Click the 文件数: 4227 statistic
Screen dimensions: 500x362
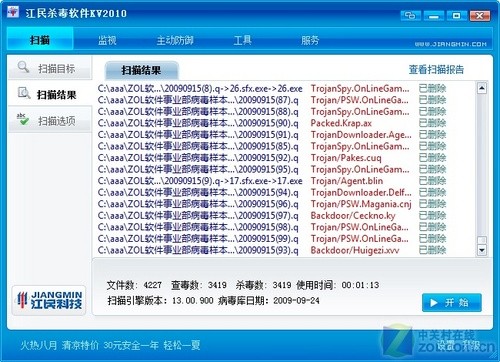[x=134, y=285]
